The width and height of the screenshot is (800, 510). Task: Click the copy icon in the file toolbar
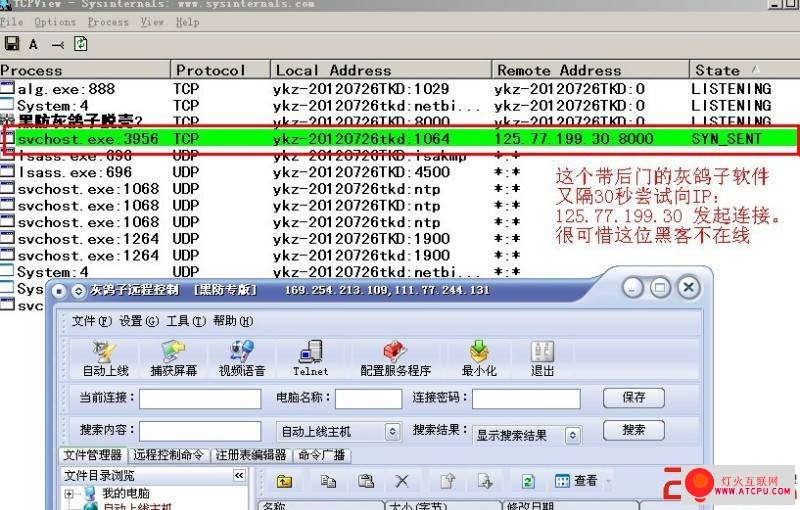328,481
